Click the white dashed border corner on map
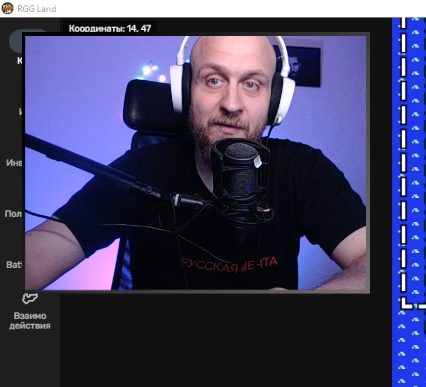426x387 pixels. (407, 304)
